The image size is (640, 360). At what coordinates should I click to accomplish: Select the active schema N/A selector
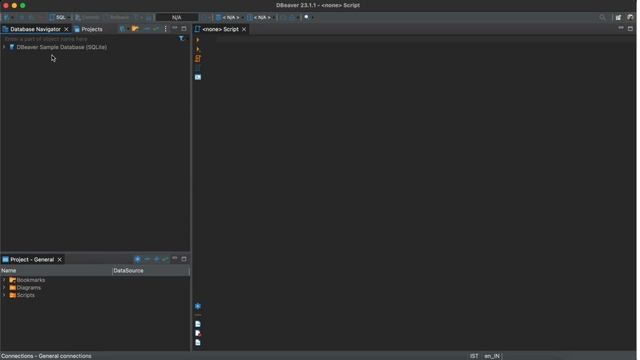[x=260, y=18]
